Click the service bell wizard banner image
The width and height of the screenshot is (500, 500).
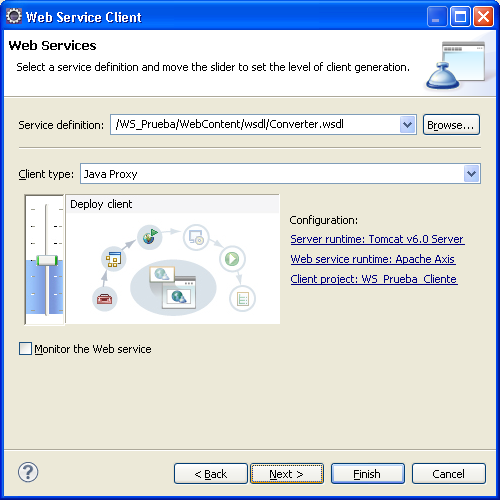tap(456, 66)
